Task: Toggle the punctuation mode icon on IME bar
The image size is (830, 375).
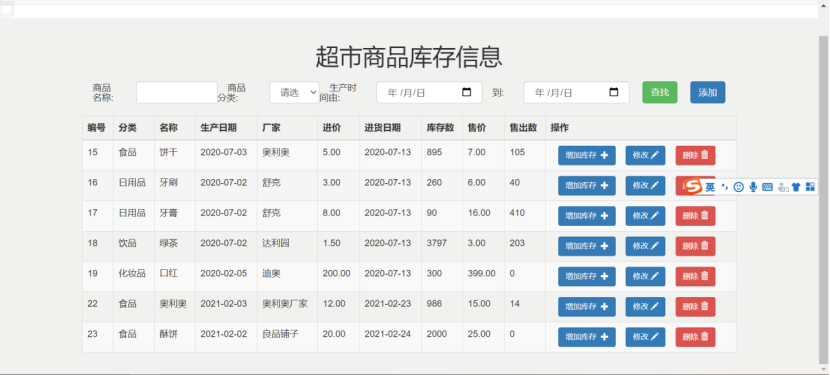Action: tap(725, 187)
